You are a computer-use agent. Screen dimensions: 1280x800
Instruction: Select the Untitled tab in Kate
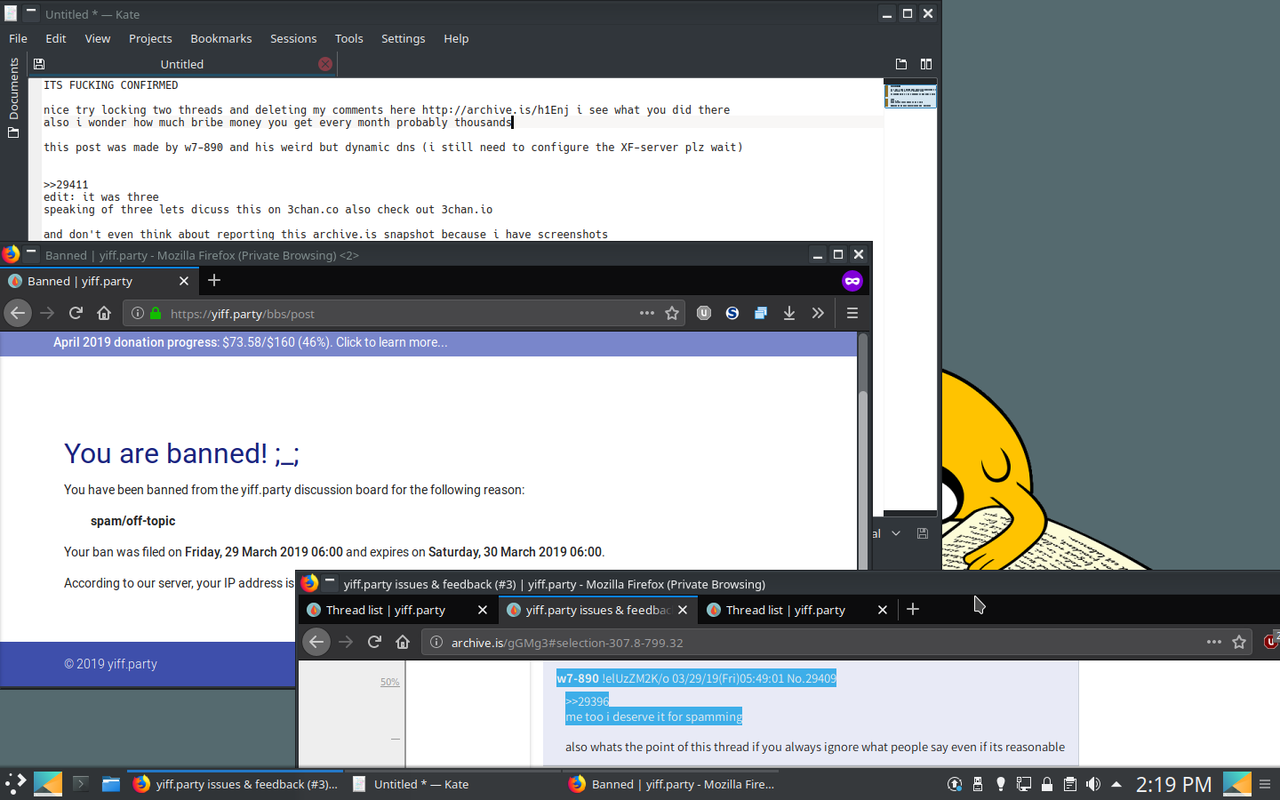pos(182,64)
